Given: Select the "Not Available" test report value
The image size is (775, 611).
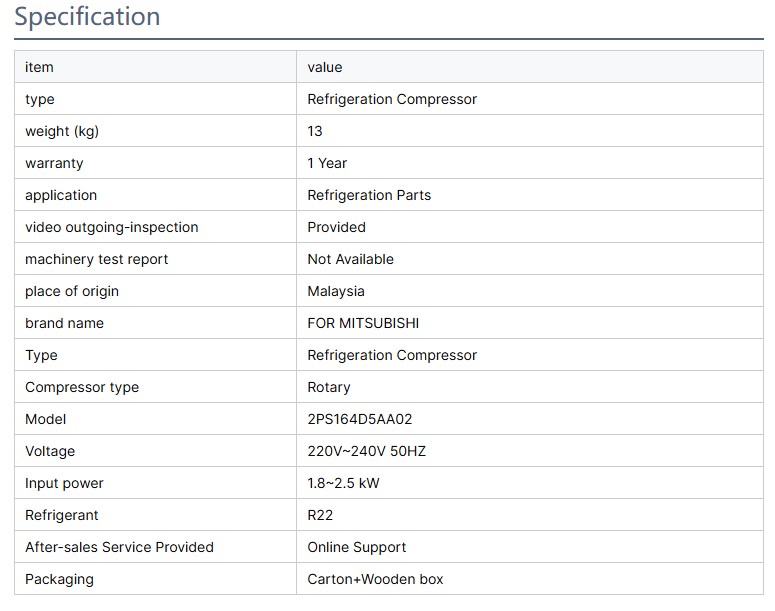Looking at the screenshot, I should [350, 259].
